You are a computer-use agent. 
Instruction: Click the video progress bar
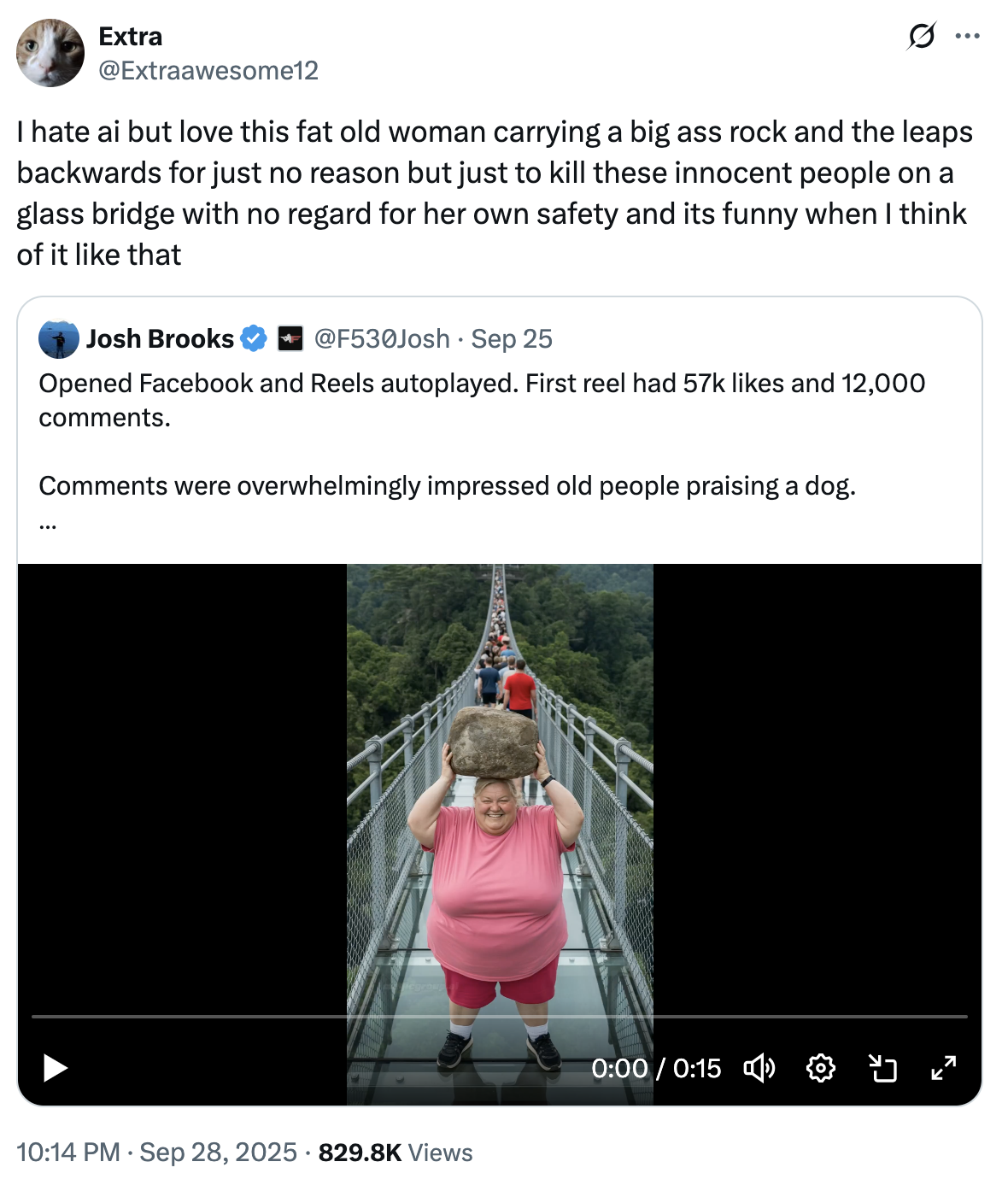click(499, 1017)
